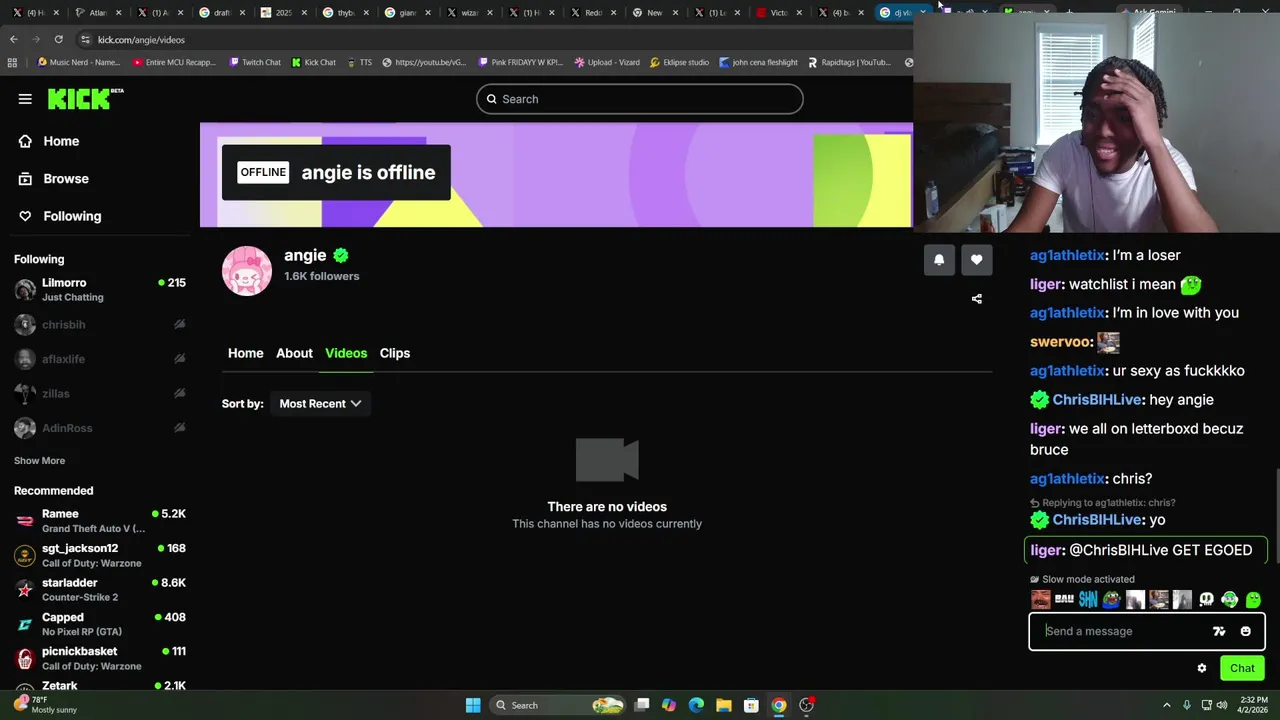Open Microsoft Edge from taskbar
The height and width of the screenshot is (720, 1280).
coord(696,705)
